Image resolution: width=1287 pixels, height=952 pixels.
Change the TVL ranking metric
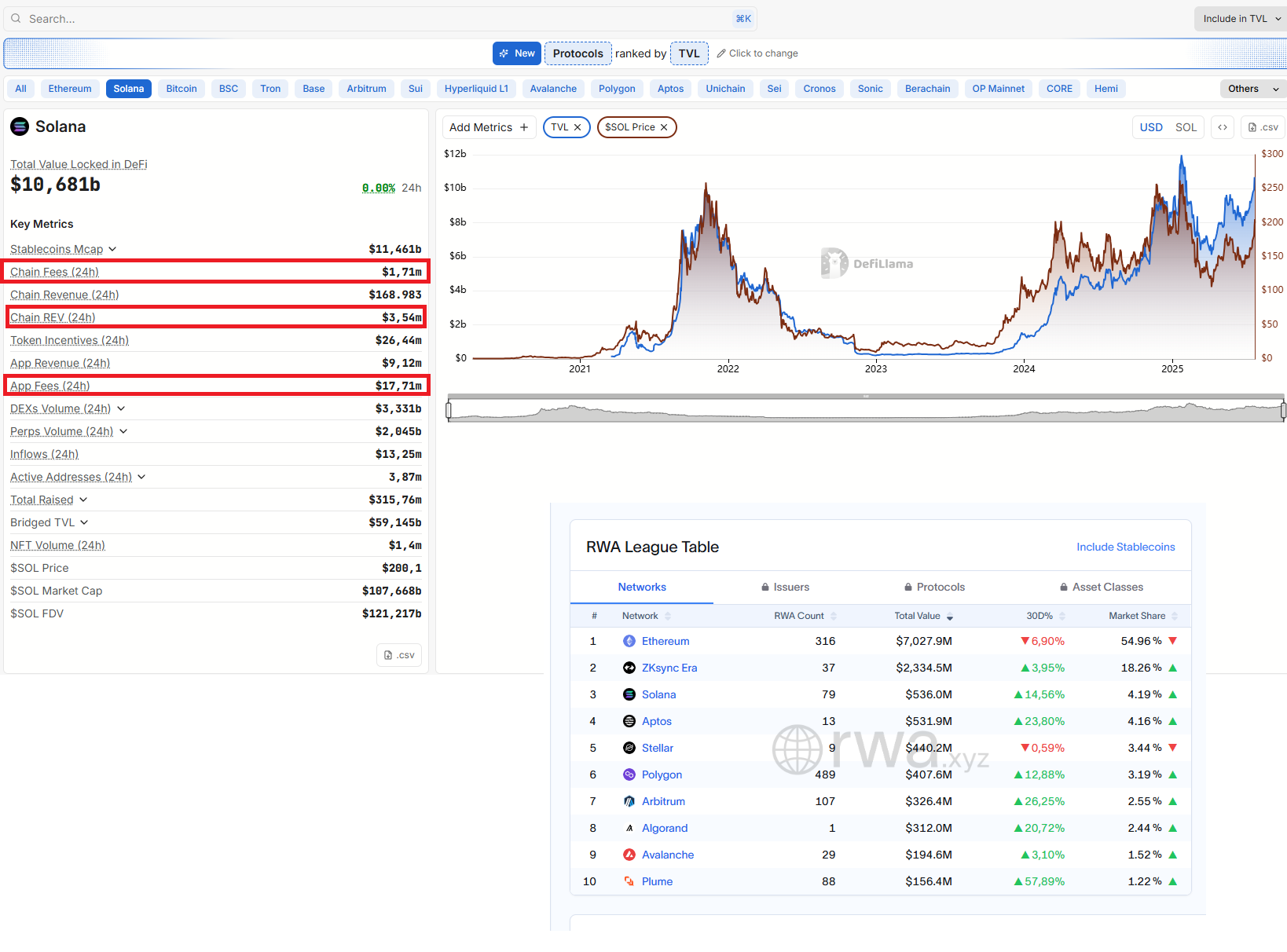tap(689, 53)
